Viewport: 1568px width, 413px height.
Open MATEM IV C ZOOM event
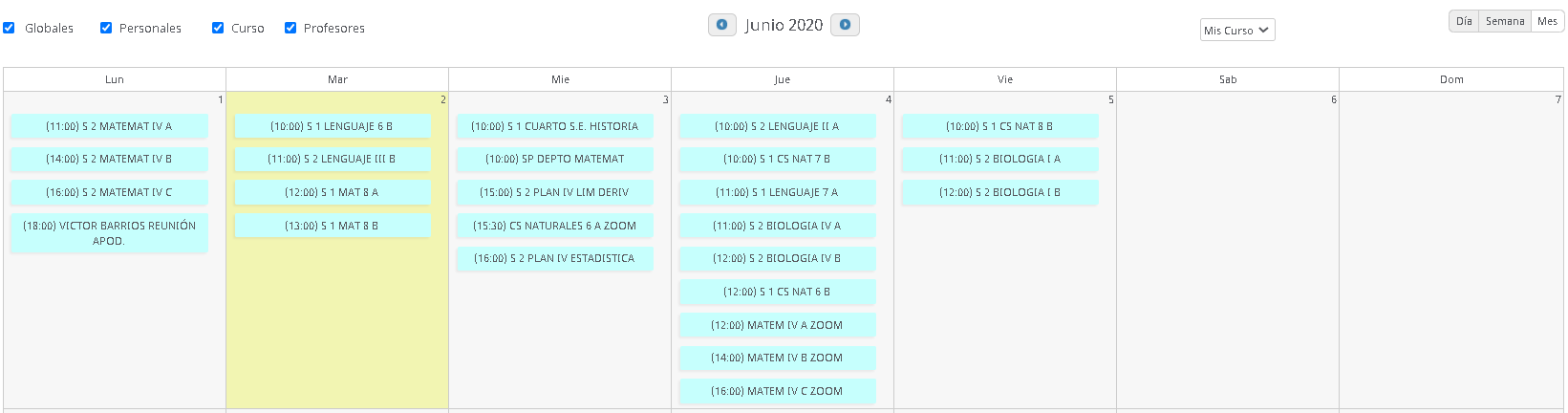(777, 391)
